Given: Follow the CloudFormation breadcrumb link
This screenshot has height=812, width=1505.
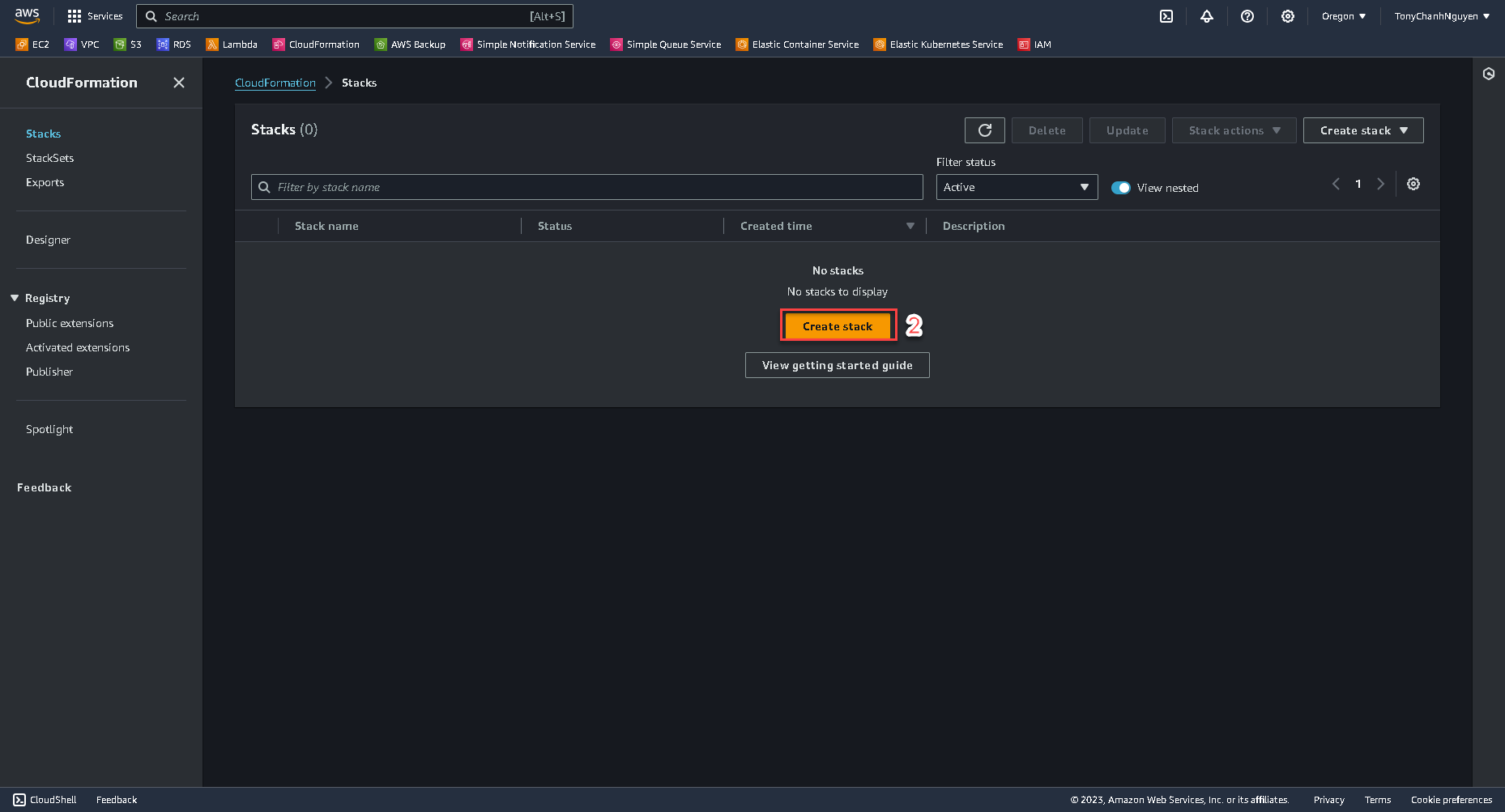Looking at the screenshot, I should point(275,83).
